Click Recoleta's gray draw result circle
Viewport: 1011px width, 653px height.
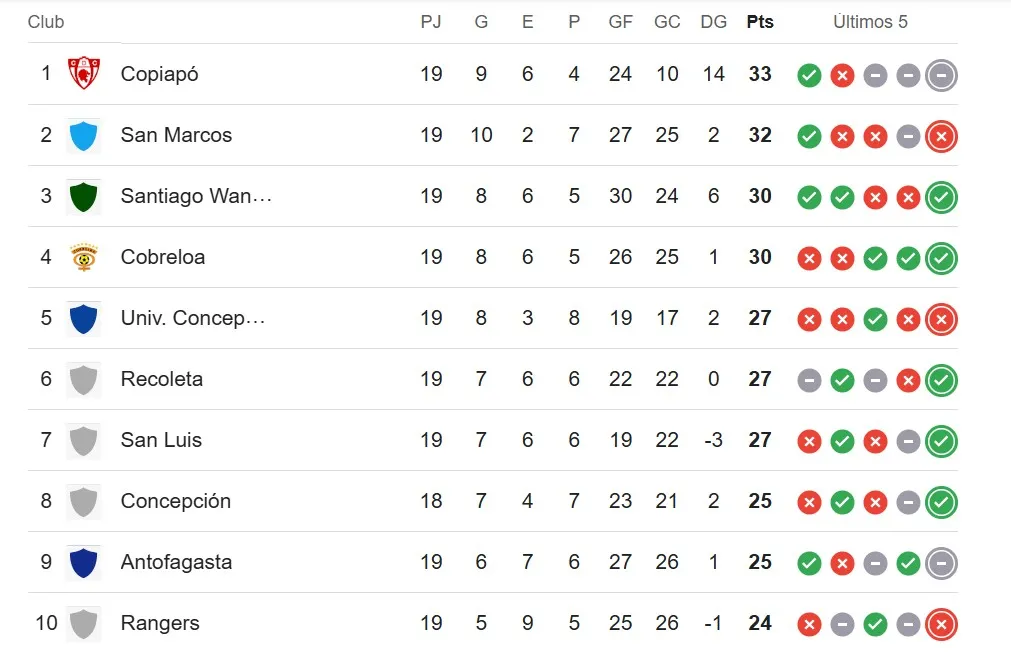coord(809,380)
